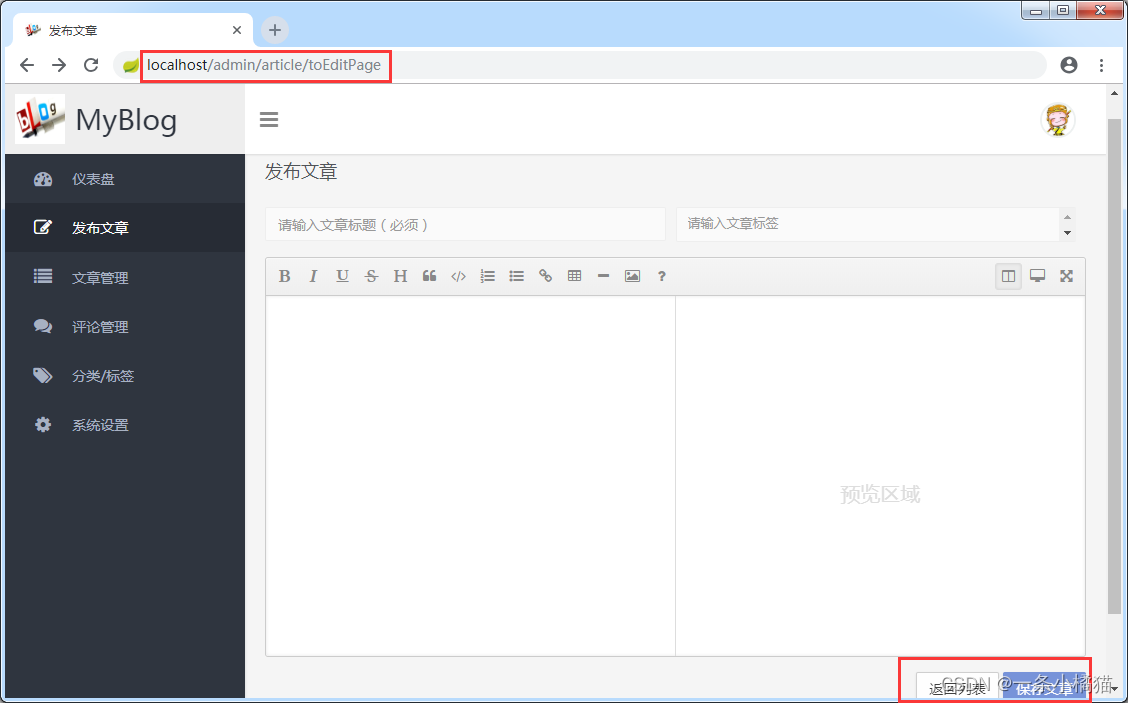Insert an ordered numbered list
The width and height of the screenshot is (1128, 703).
coord(488,276)
